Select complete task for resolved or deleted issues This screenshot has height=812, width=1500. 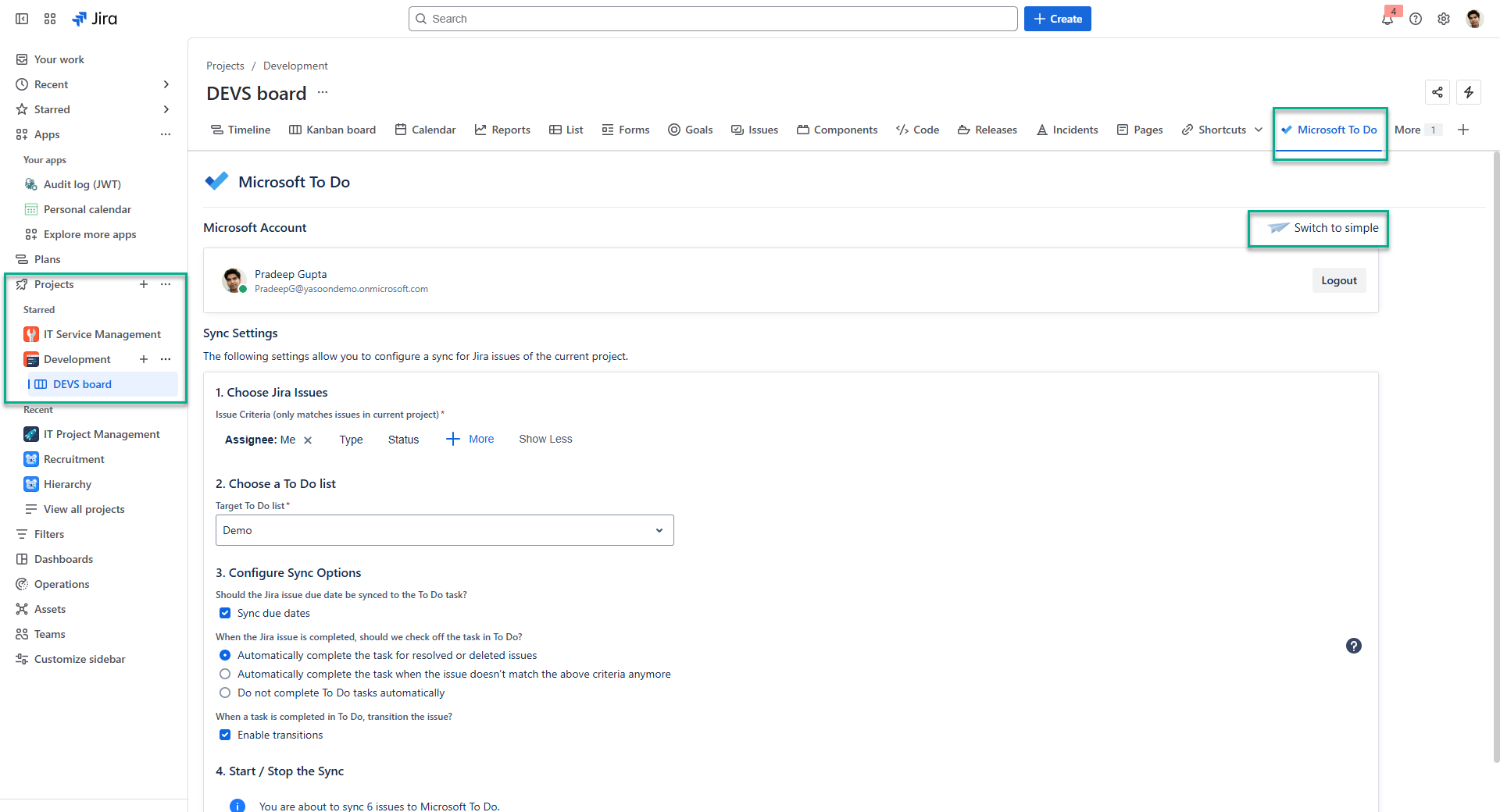tap(225, 655)
